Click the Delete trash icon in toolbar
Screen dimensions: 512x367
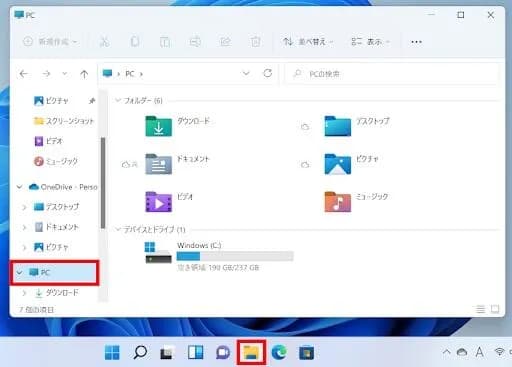tap(256, 42)
